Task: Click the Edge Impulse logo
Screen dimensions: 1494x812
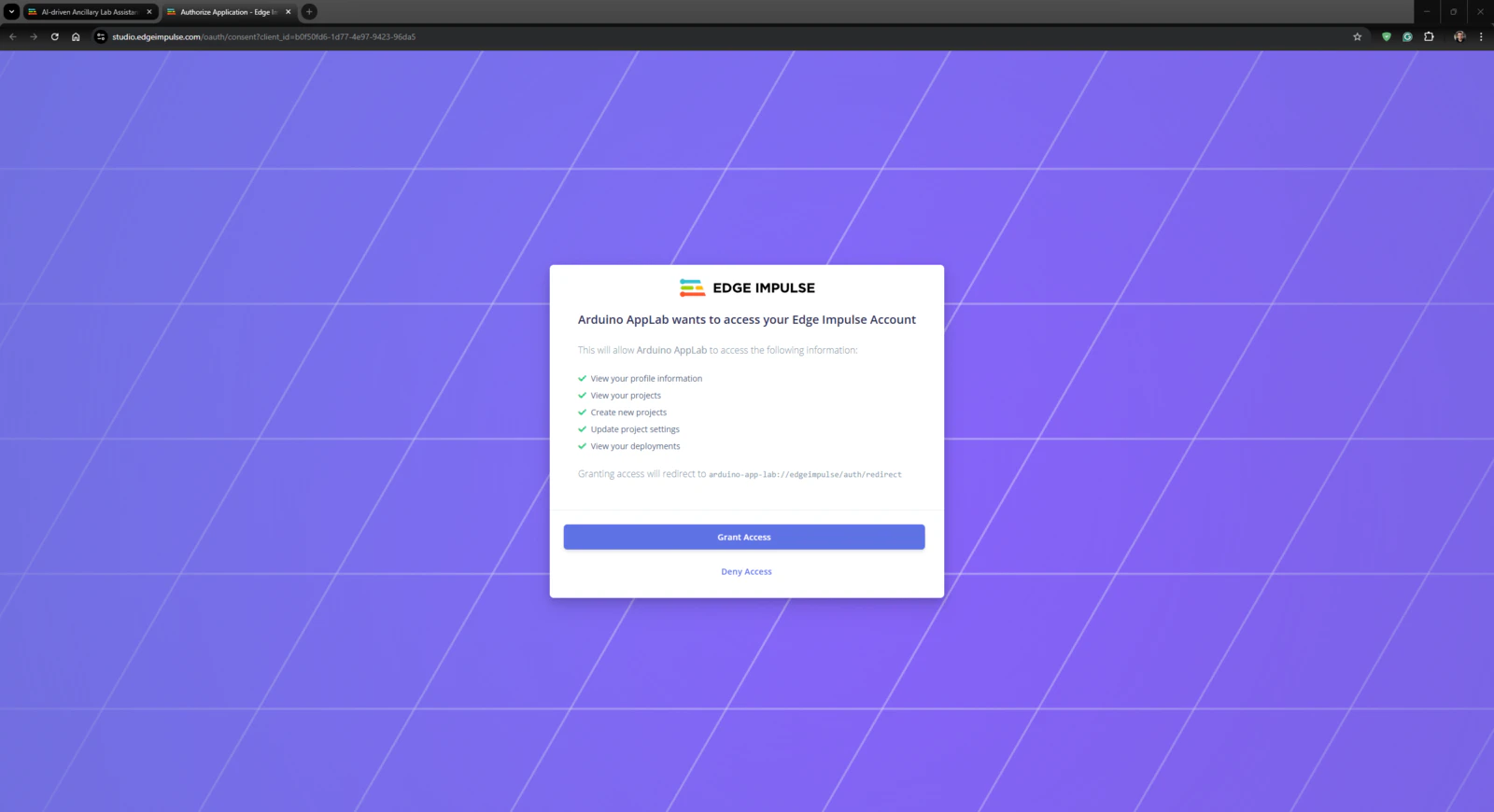Action: (x=747, y=287)
